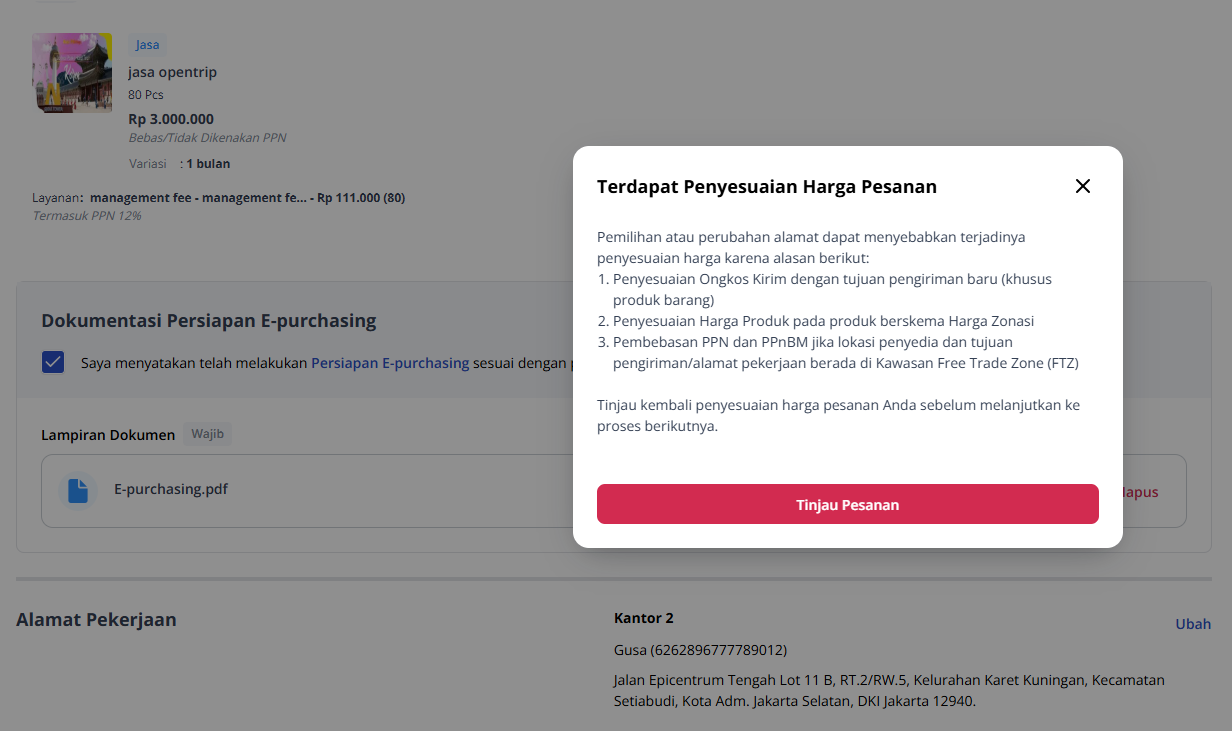Image resolution: width=1232 pixels, height=731 pixels.
Task: Click the blue PDF file icon
Action: pos(78,490)
